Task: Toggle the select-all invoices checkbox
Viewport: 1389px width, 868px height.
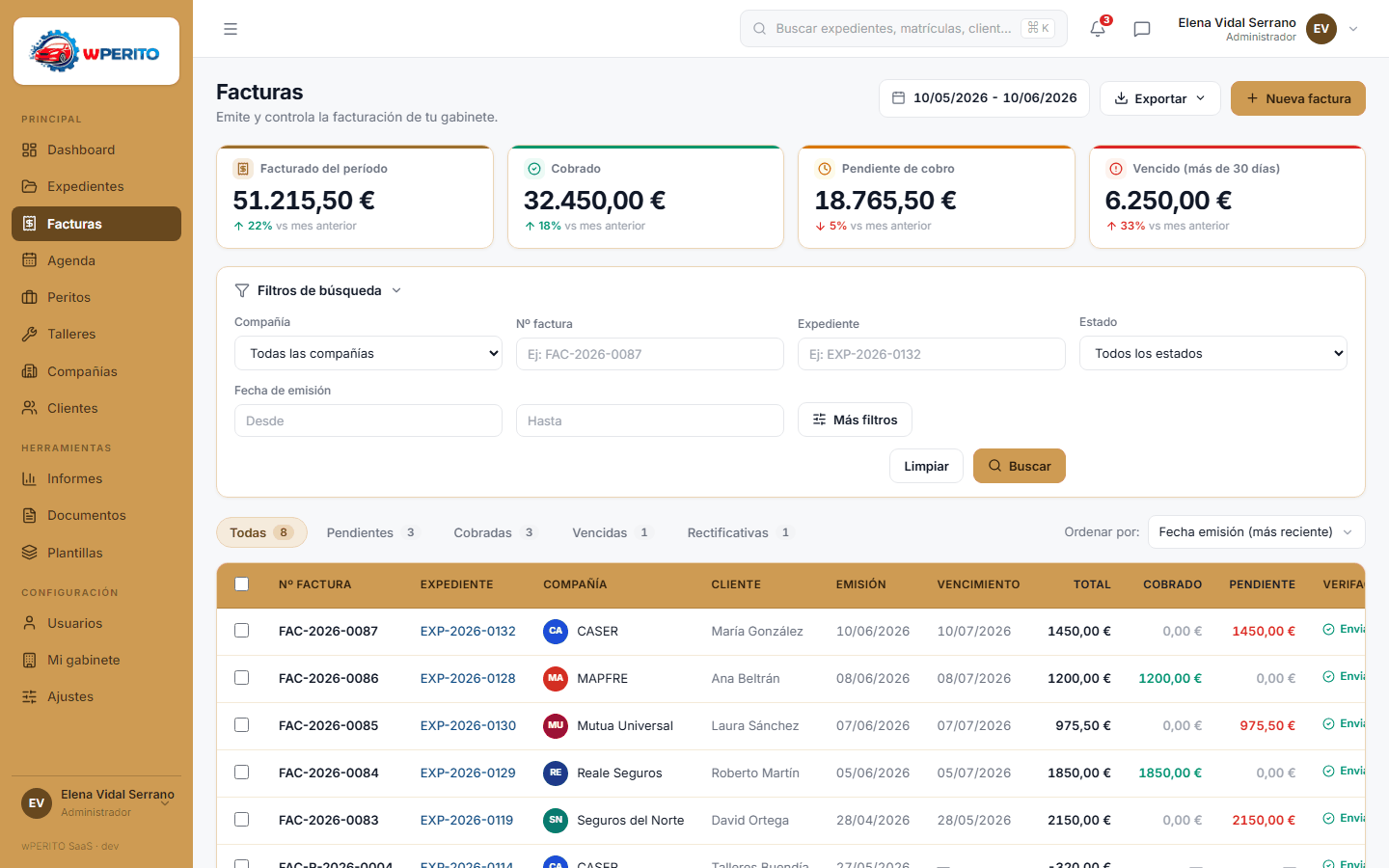Action: [x=242, y=584]
